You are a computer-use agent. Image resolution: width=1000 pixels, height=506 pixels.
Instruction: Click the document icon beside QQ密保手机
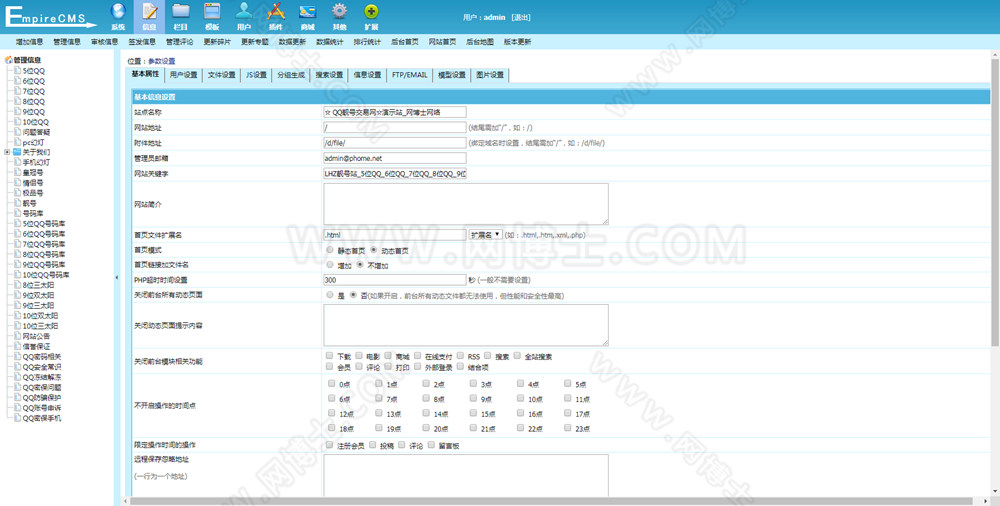(x=18, y=419)
